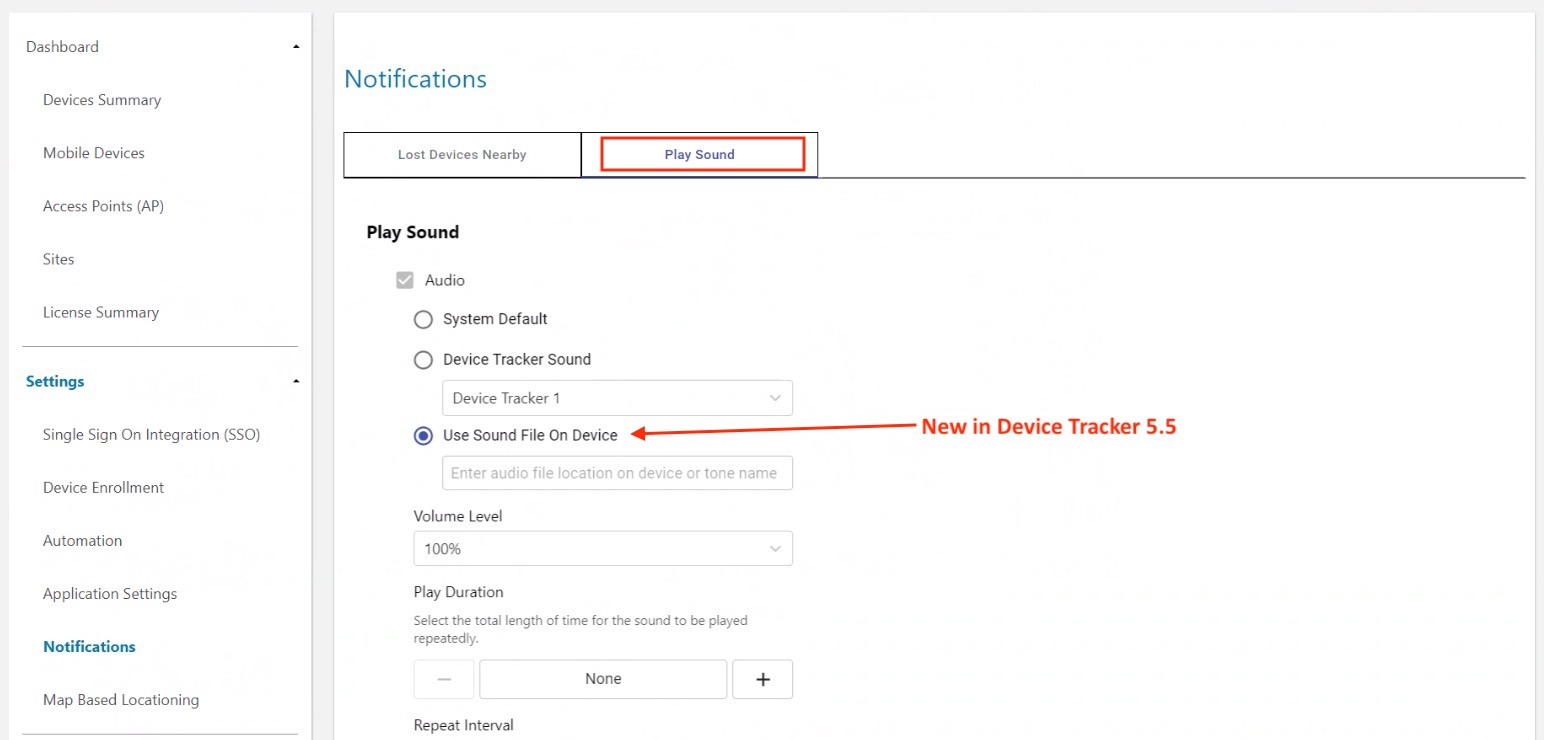Open License Summary
This screenshot has height=740, width=1544.
point(101,312)
